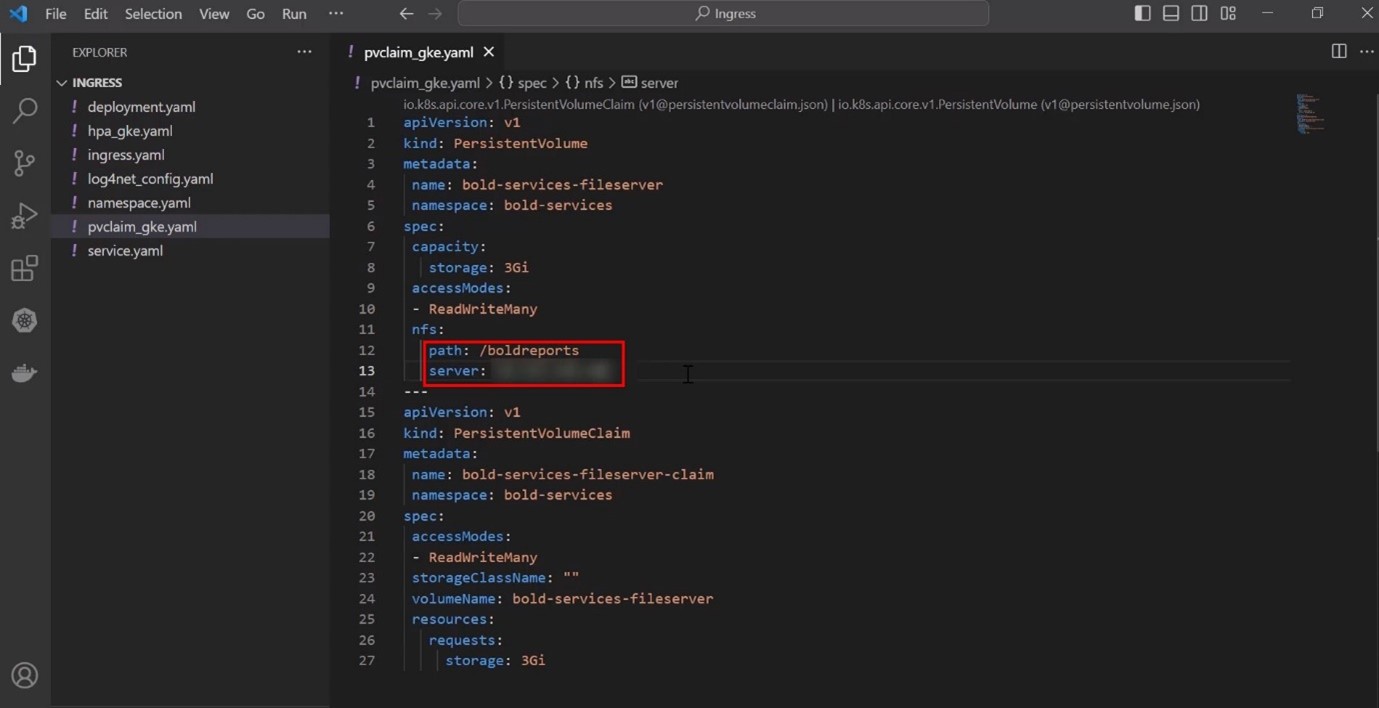Click the Accounts icon in activity bar

24,675
